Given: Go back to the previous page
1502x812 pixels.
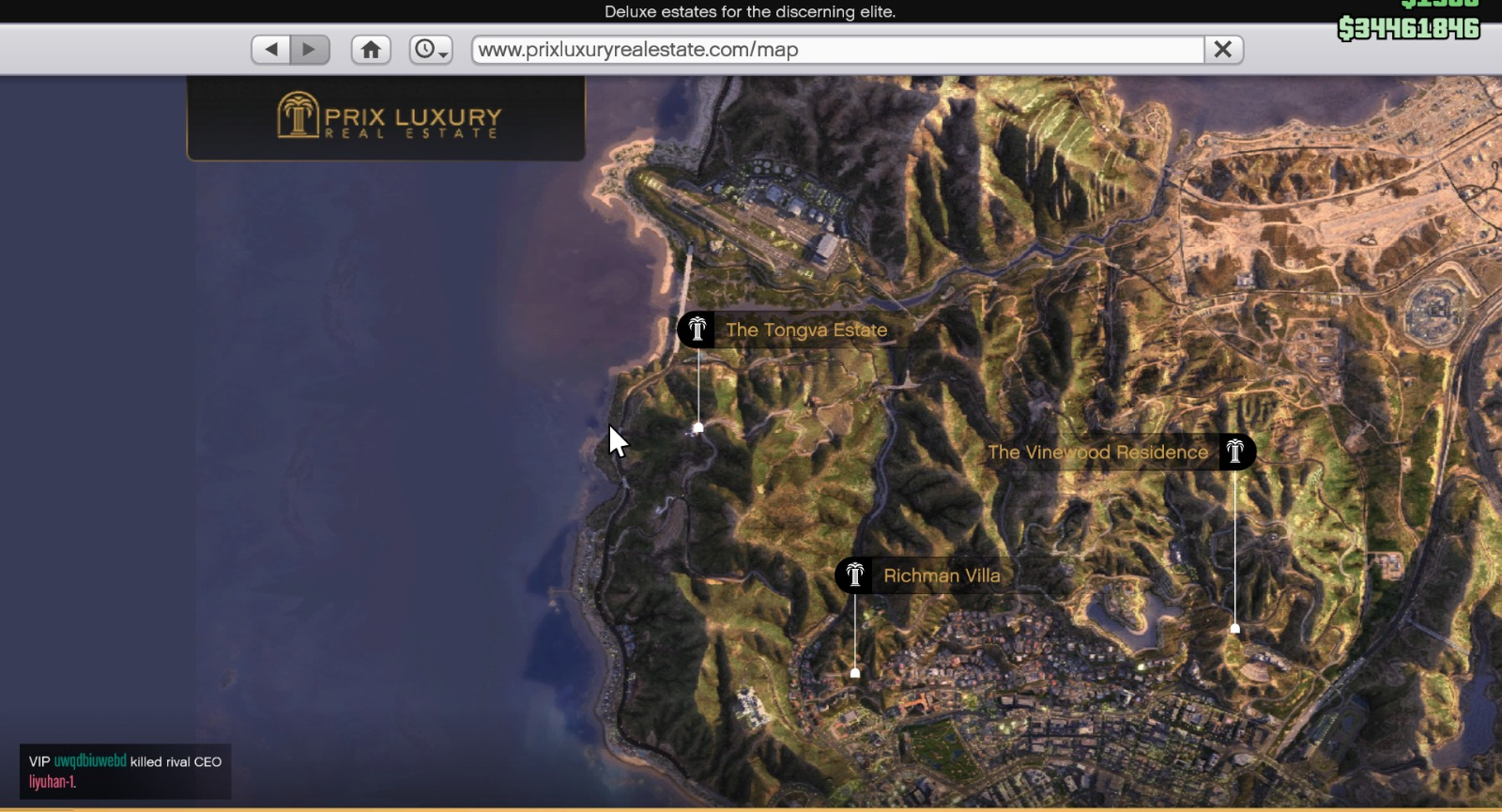Looking at the screenshot, I should [271, 50].
